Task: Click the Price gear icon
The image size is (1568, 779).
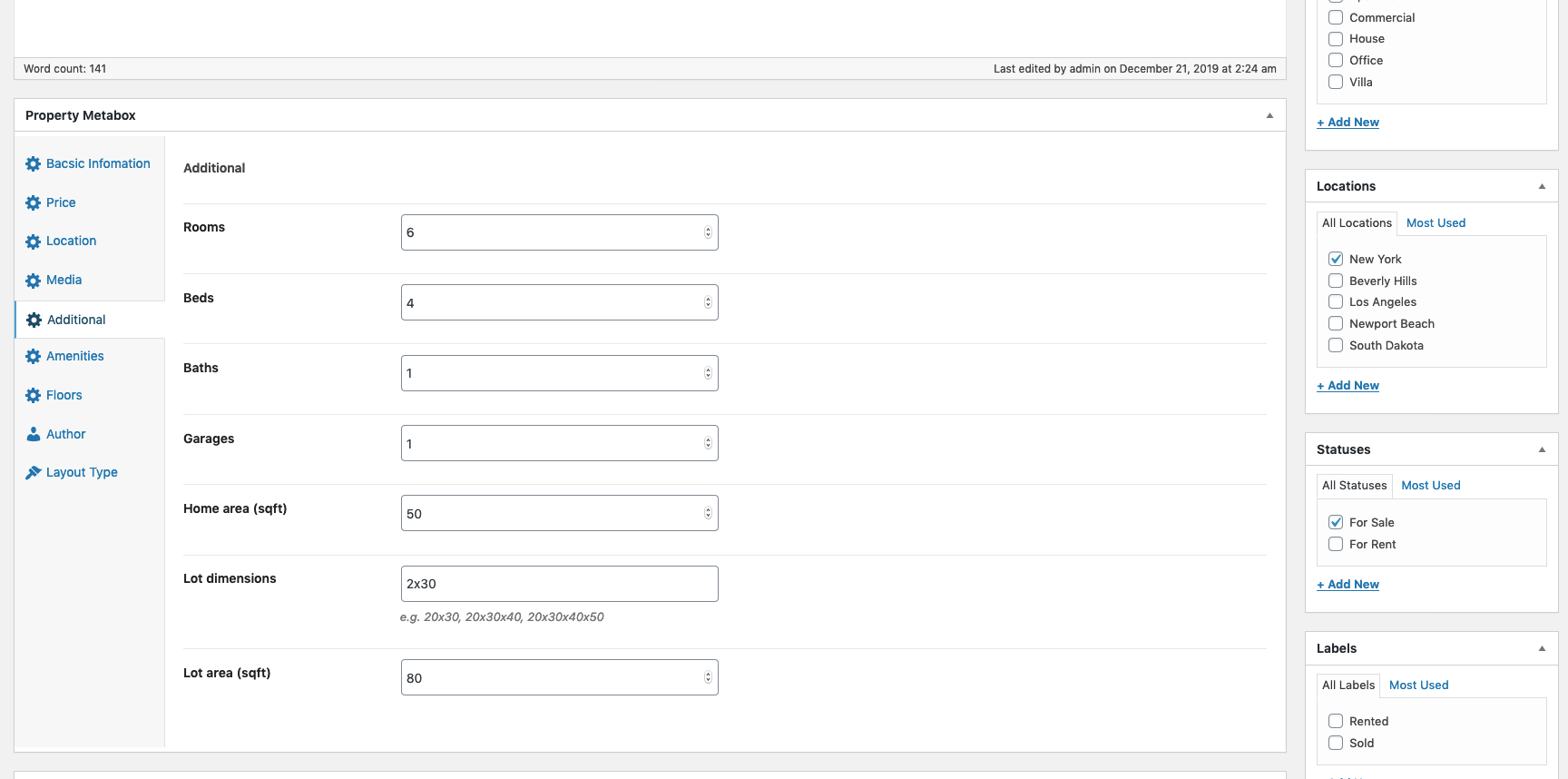Action: tap(34, 203)
